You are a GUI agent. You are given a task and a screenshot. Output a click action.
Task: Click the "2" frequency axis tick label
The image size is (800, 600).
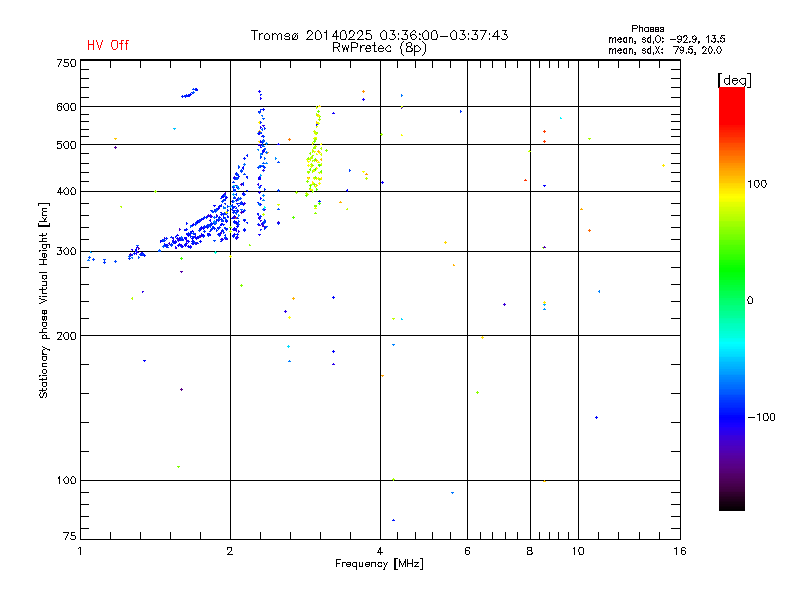[x=230, y=551]
